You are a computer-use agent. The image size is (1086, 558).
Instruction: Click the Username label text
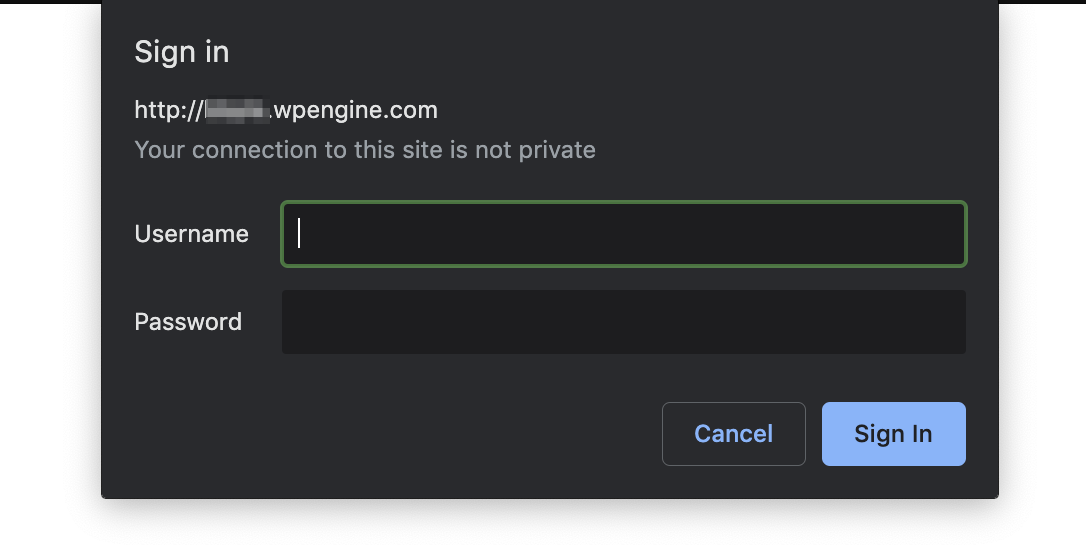(191, 234)
